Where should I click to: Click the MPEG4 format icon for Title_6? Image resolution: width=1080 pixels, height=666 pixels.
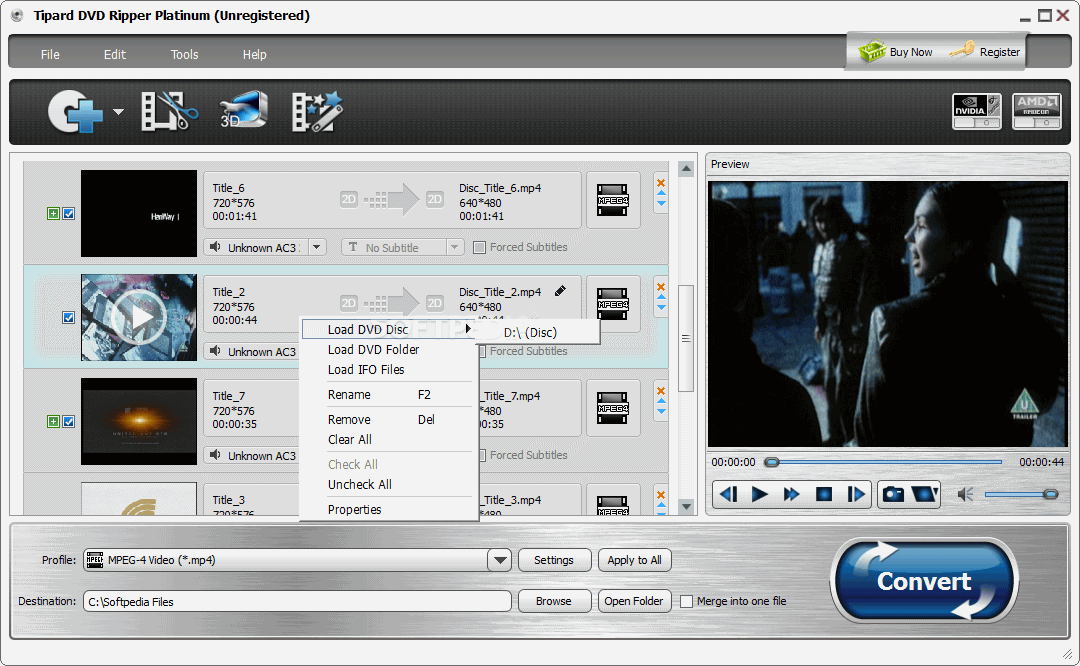612,200
